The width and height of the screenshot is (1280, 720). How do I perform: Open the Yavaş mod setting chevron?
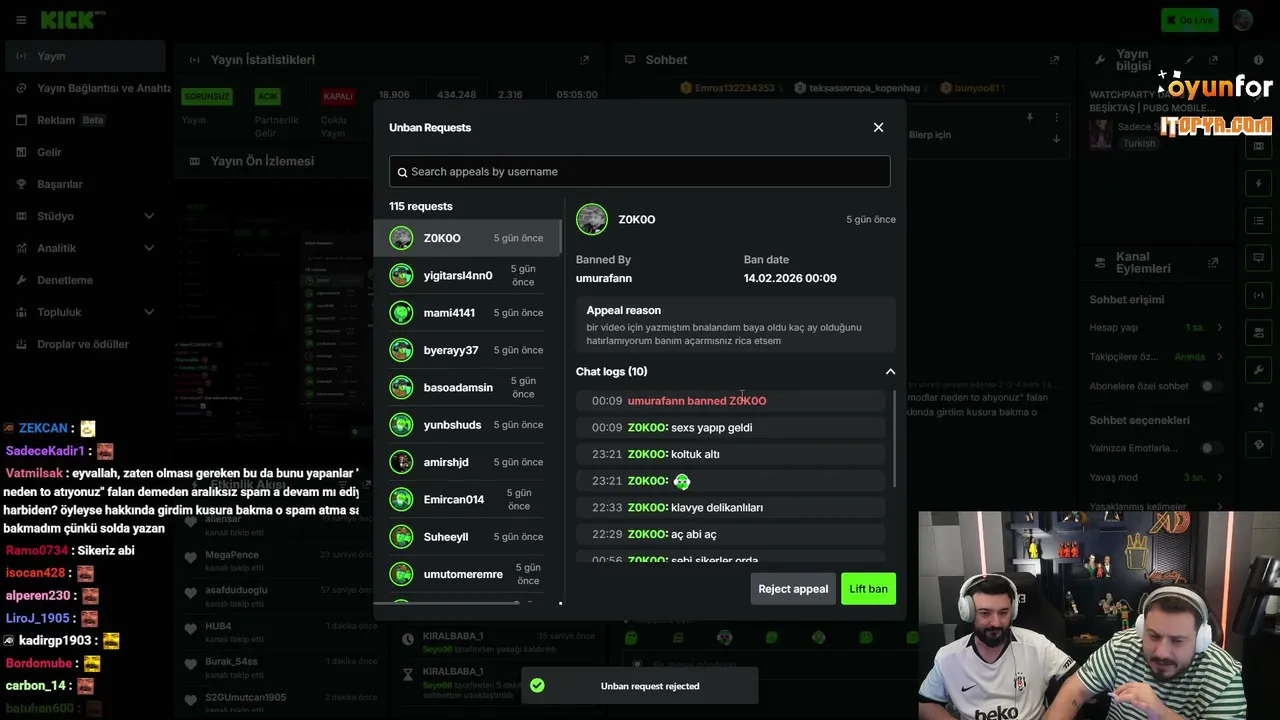tap(1220, 478)
